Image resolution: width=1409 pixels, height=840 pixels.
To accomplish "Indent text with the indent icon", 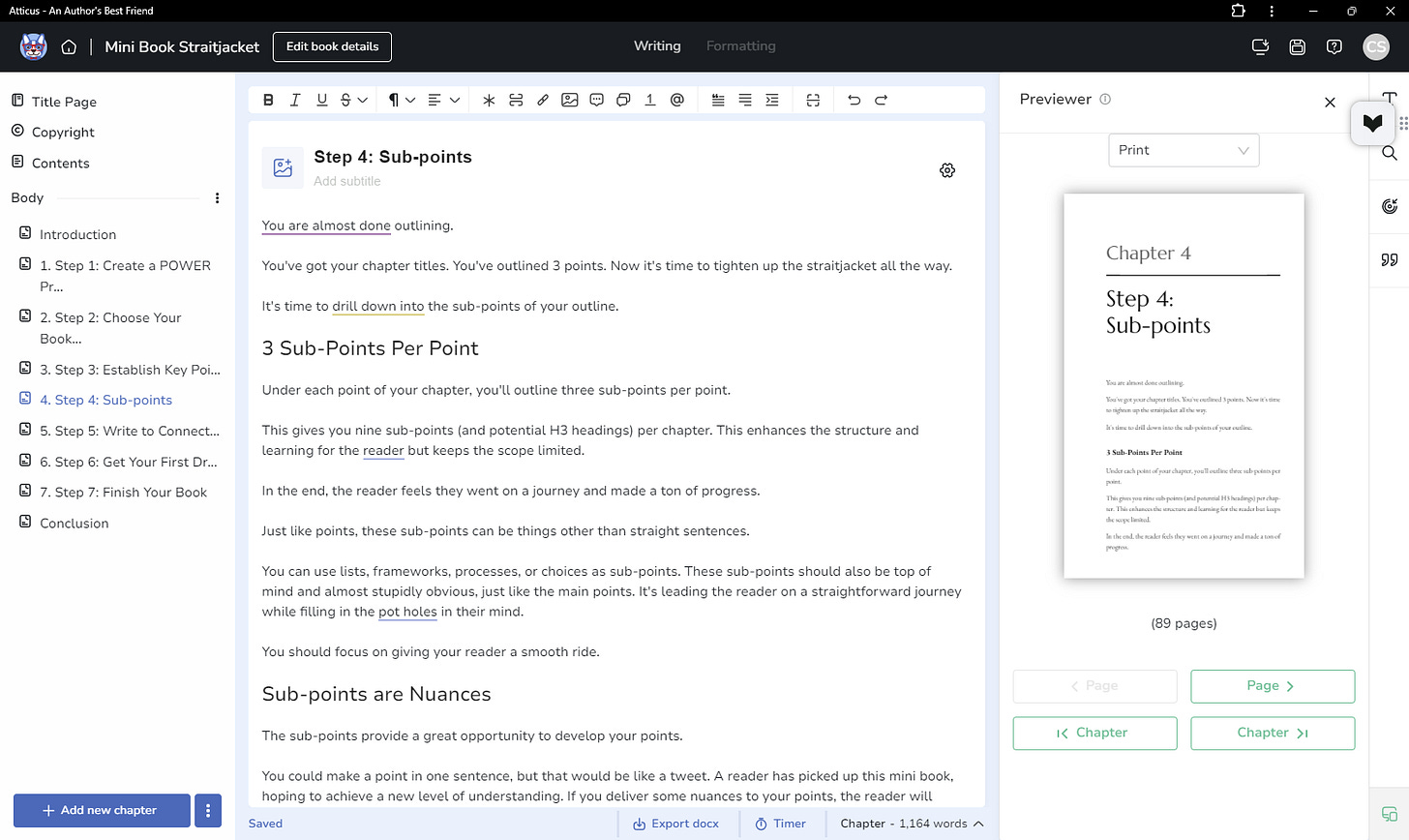I will (772, 100).
